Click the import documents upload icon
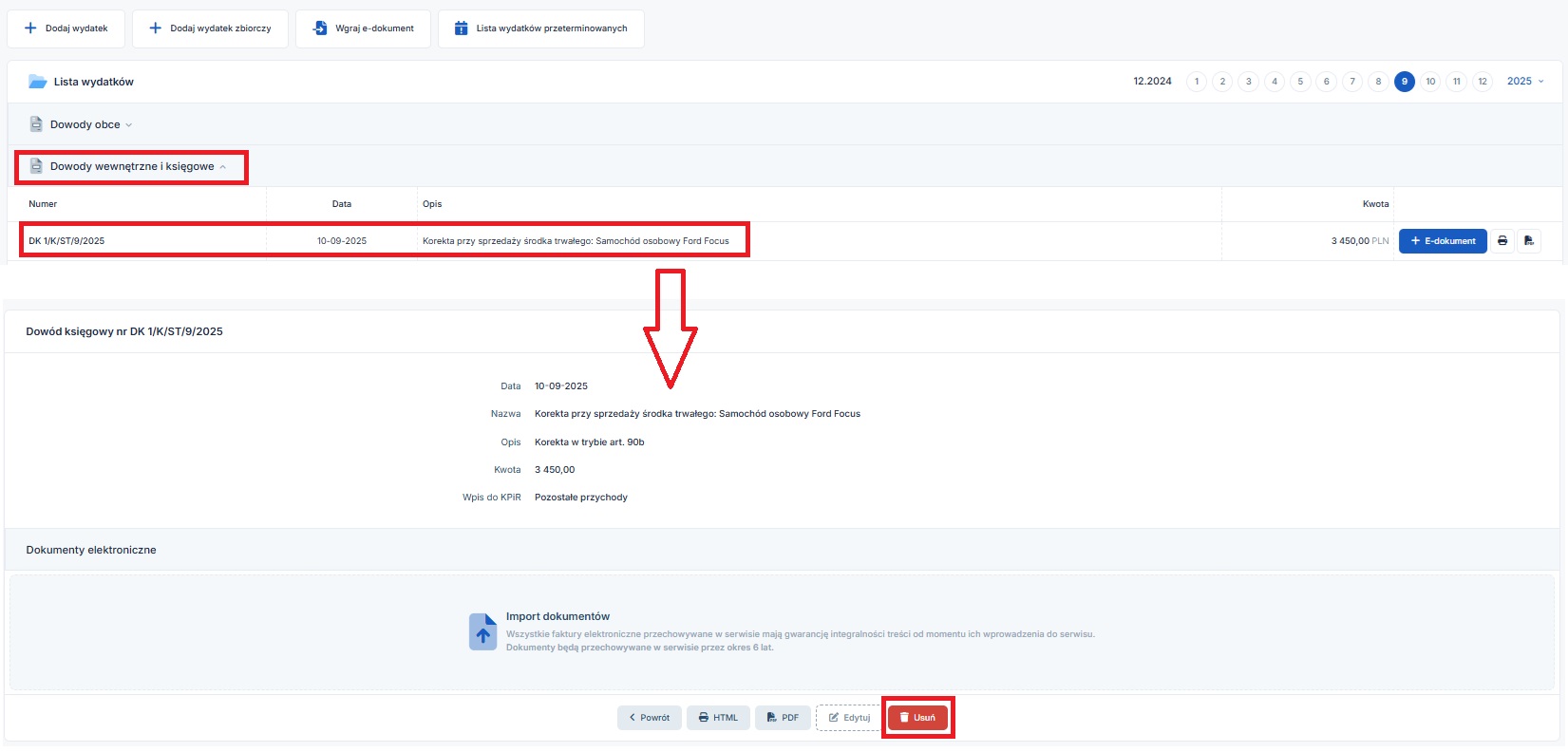This screenshot has width=1568, height=752. (482, 632)
